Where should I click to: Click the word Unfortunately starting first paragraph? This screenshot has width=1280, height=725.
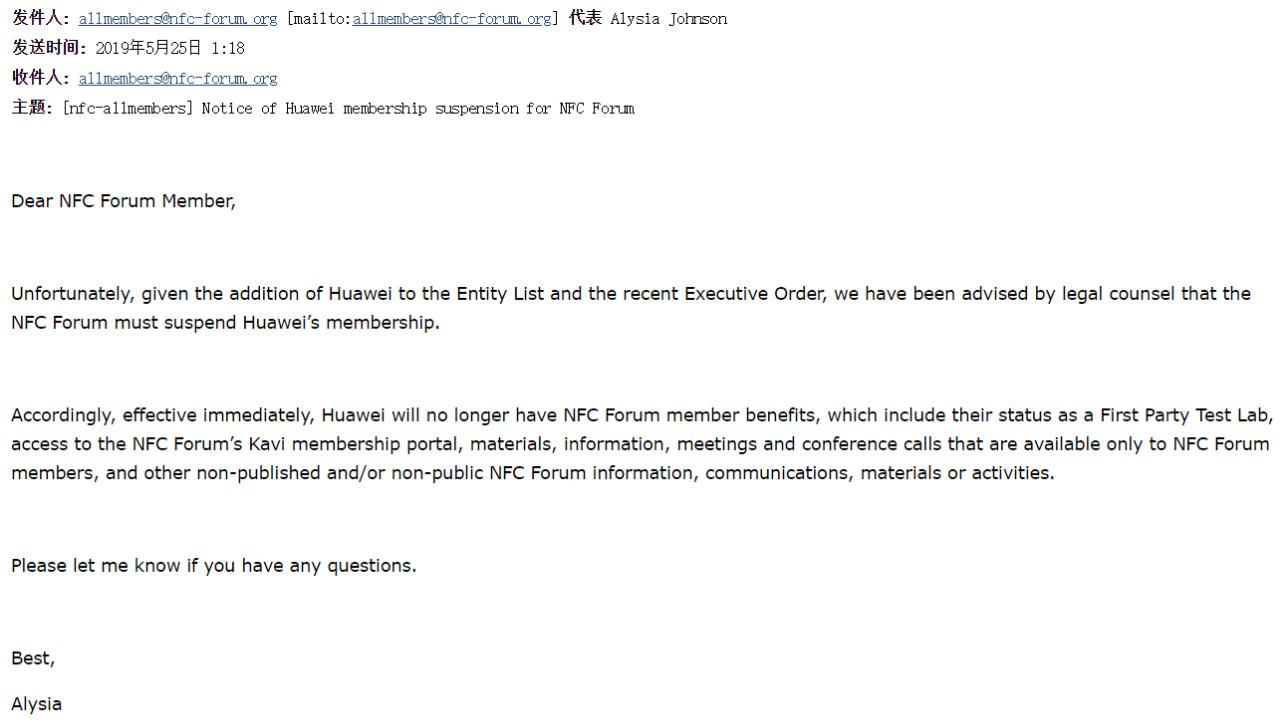72,294
